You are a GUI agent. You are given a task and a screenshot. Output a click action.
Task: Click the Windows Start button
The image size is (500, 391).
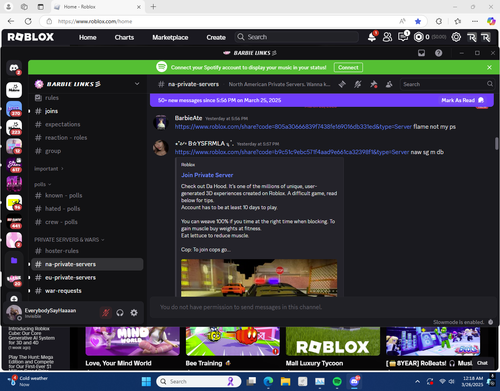coord(146,381)
